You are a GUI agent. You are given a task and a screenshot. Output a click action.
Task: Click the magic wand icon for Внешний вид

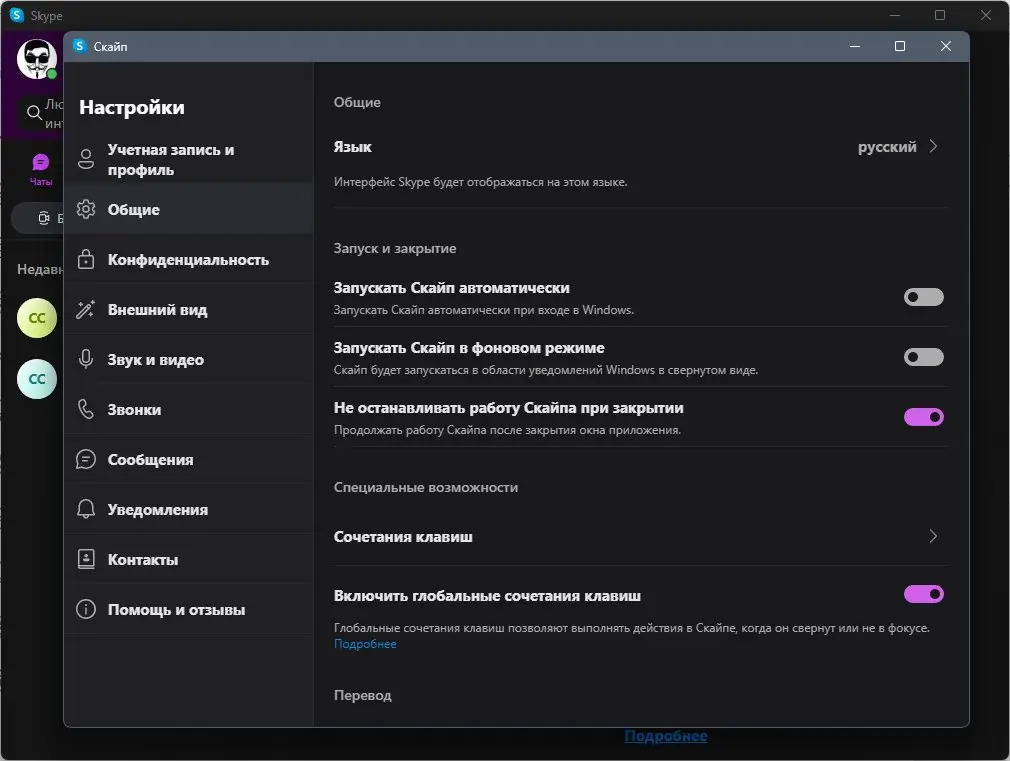tap(86, 309)
